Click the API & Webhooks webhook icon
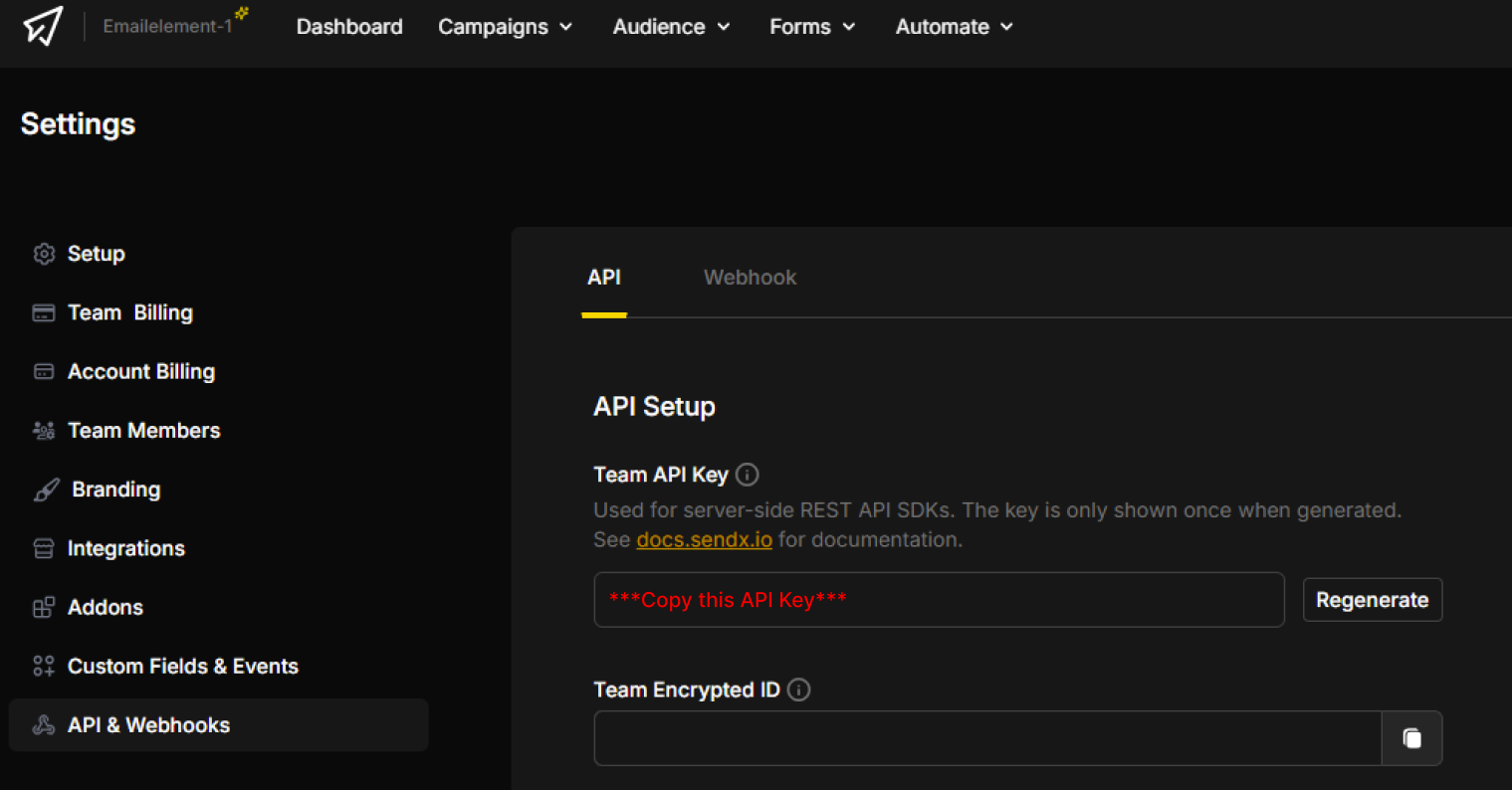The height and width of the screenshot is (790, 1512). 44,724
